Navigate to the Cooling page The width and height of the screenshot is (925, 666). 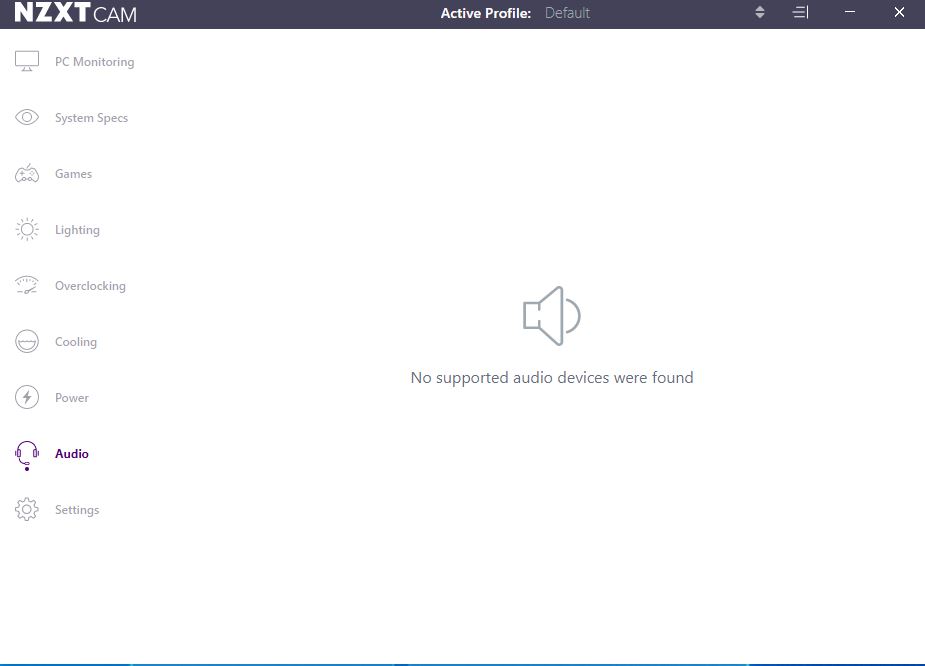click(x=76, y=342)
